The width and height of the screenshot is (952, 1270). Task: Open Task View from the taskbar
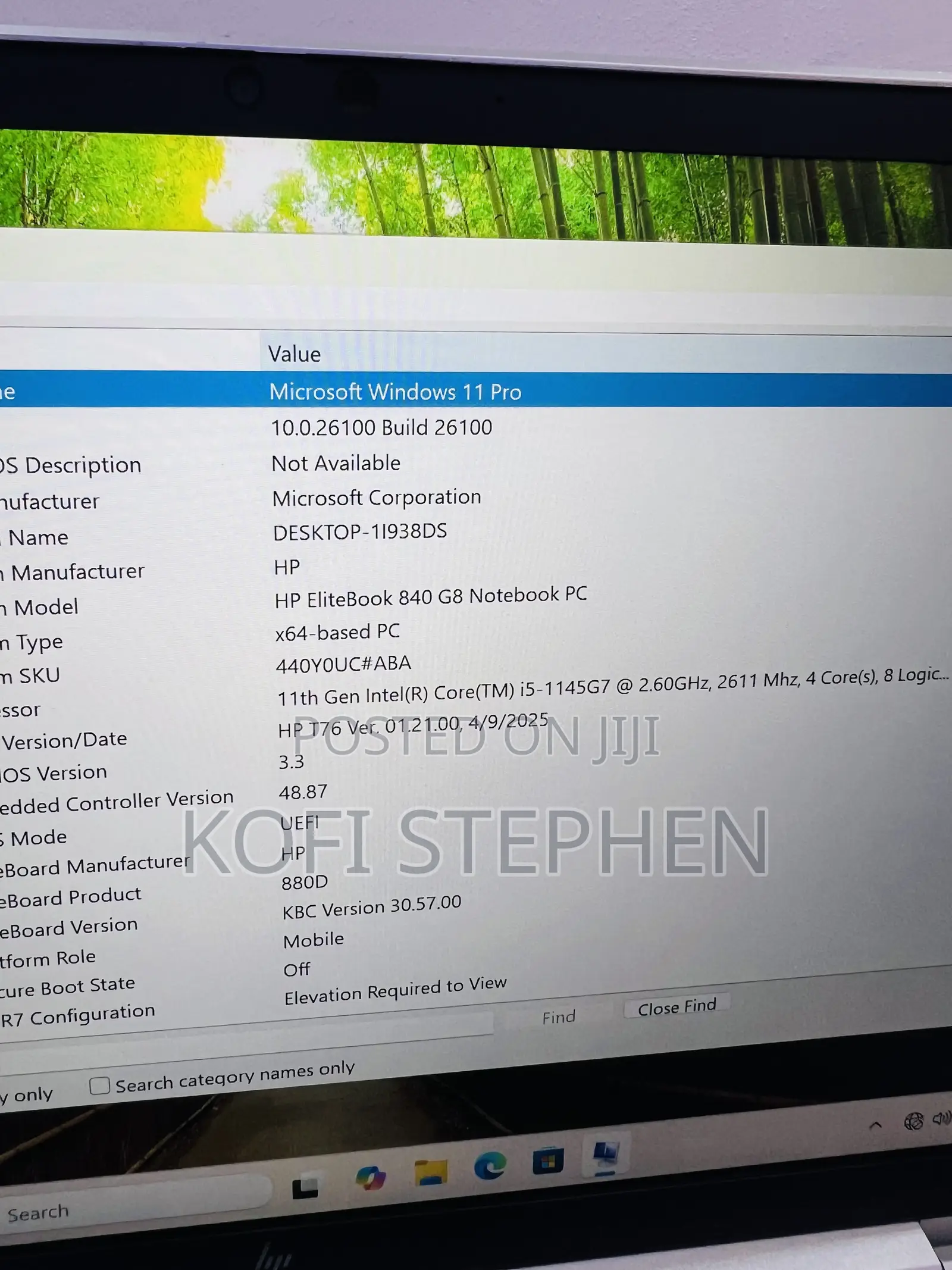[305, 1189]
